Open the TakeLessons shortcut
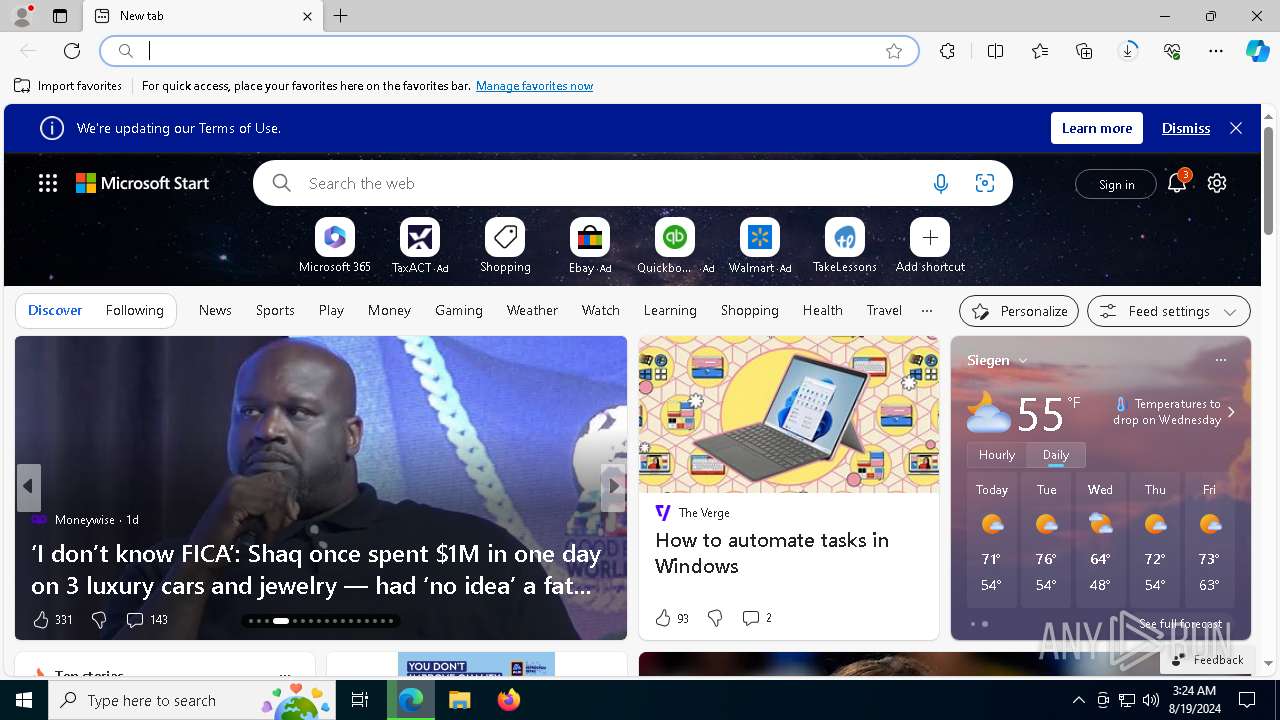The height and width of the screenshot is (720, 1280). pyautogui.click(x=845, y=246)
